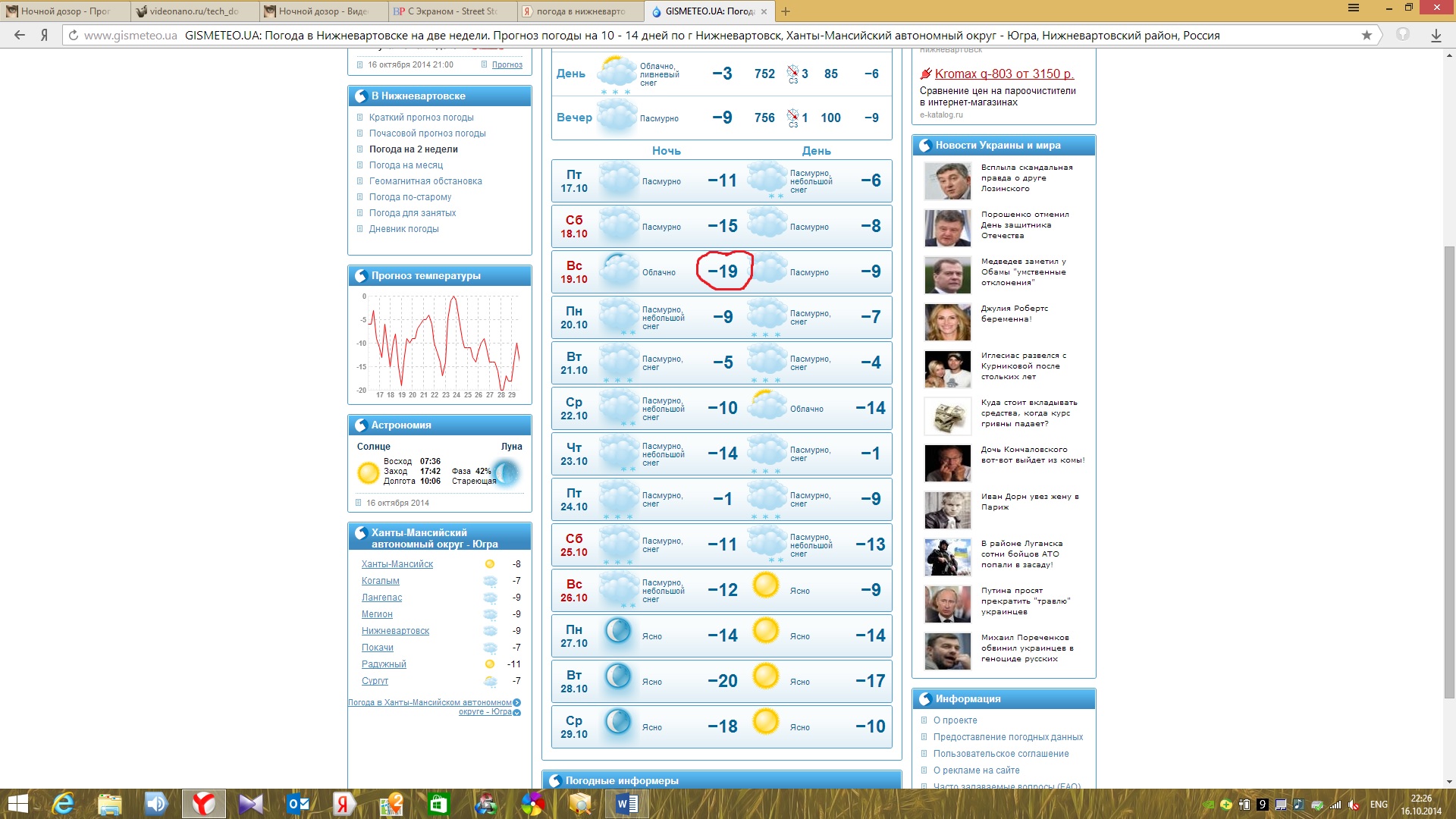Click the ENG language indicator in the tray

point(1379,804)
